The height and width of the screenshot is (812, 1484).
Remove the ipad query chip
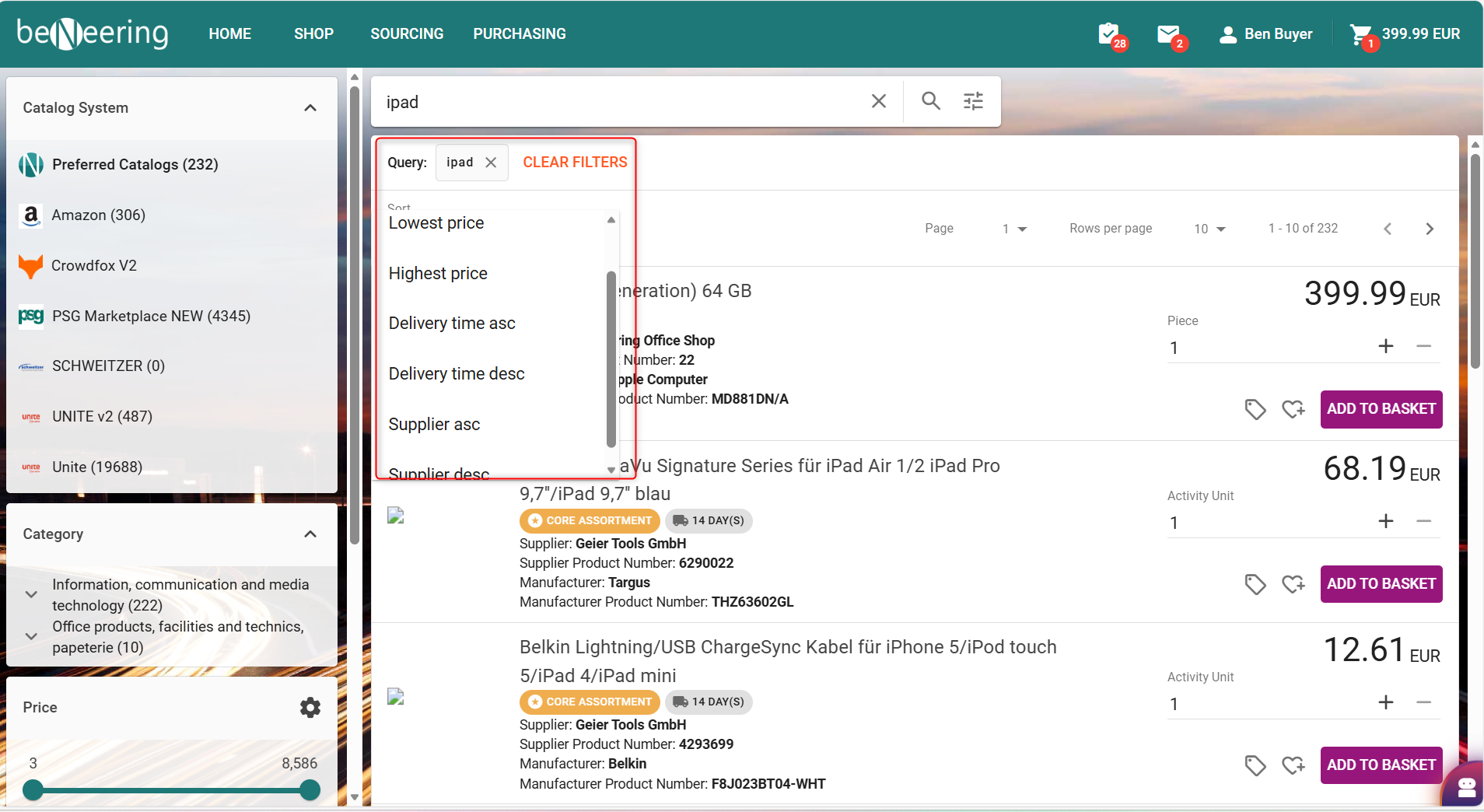(x=491, y=163)
